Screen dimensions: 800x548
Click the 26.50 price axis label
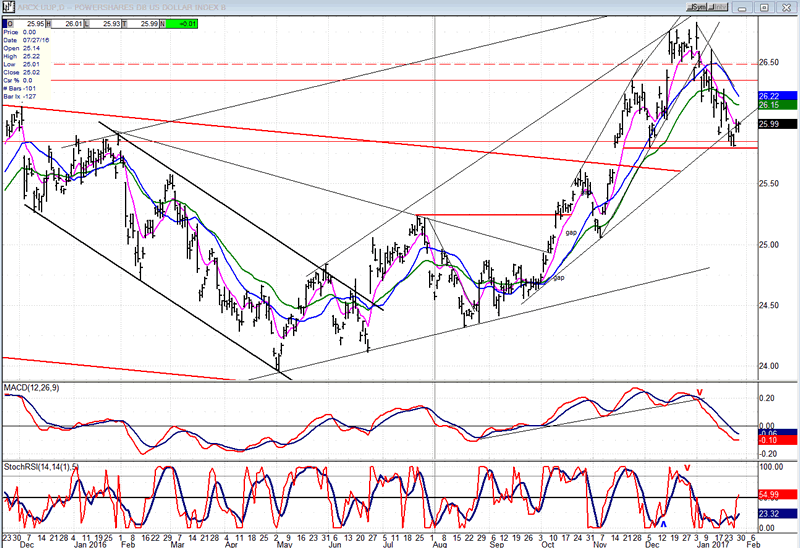tap(769, 62)
